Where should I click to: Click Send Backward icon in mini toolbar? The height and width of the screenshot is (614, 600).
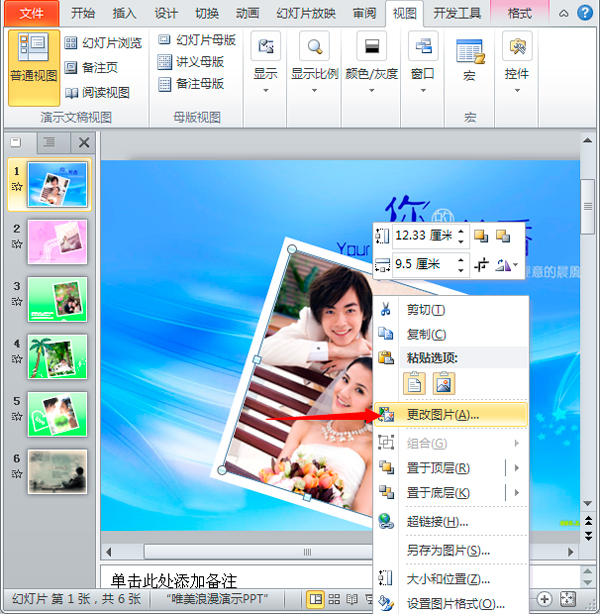[503, 236]
